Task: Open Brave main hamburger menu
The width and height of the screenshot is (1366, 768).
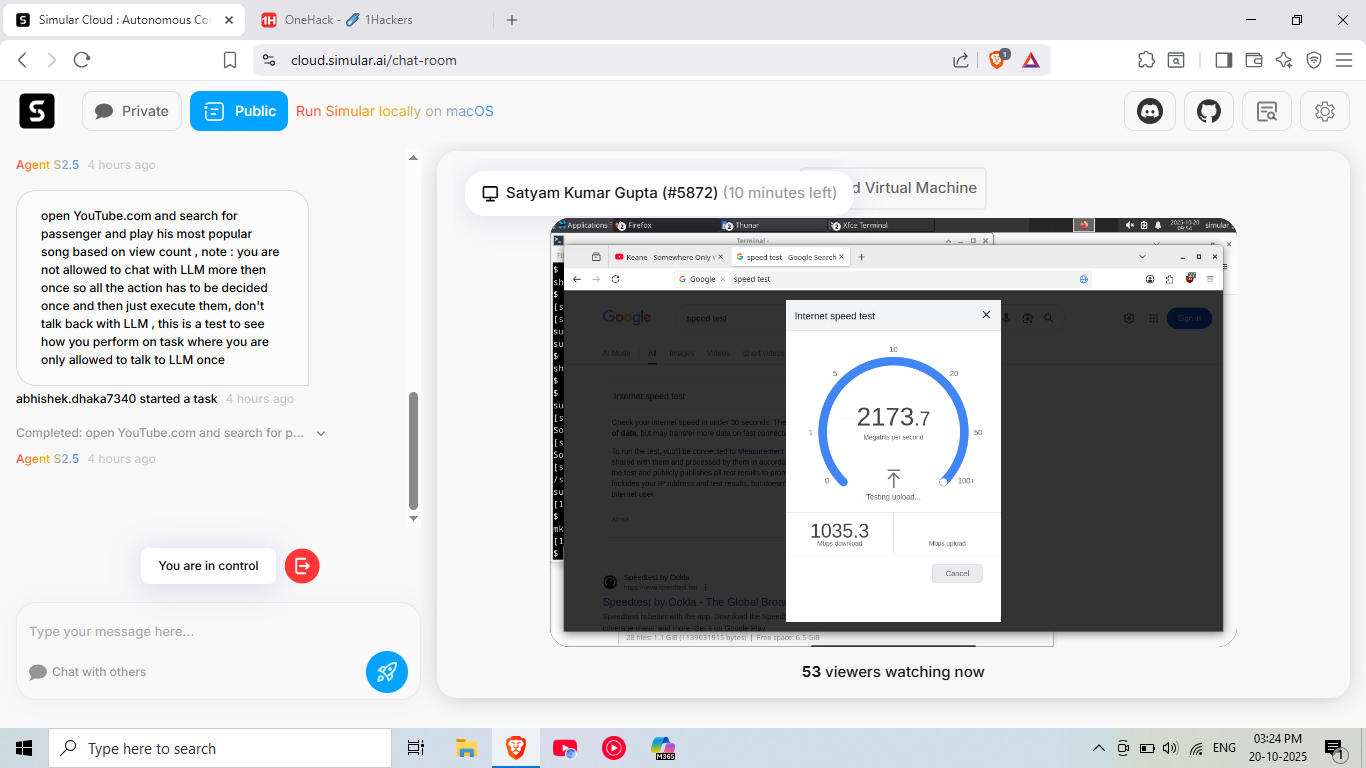Action: 1344,60
